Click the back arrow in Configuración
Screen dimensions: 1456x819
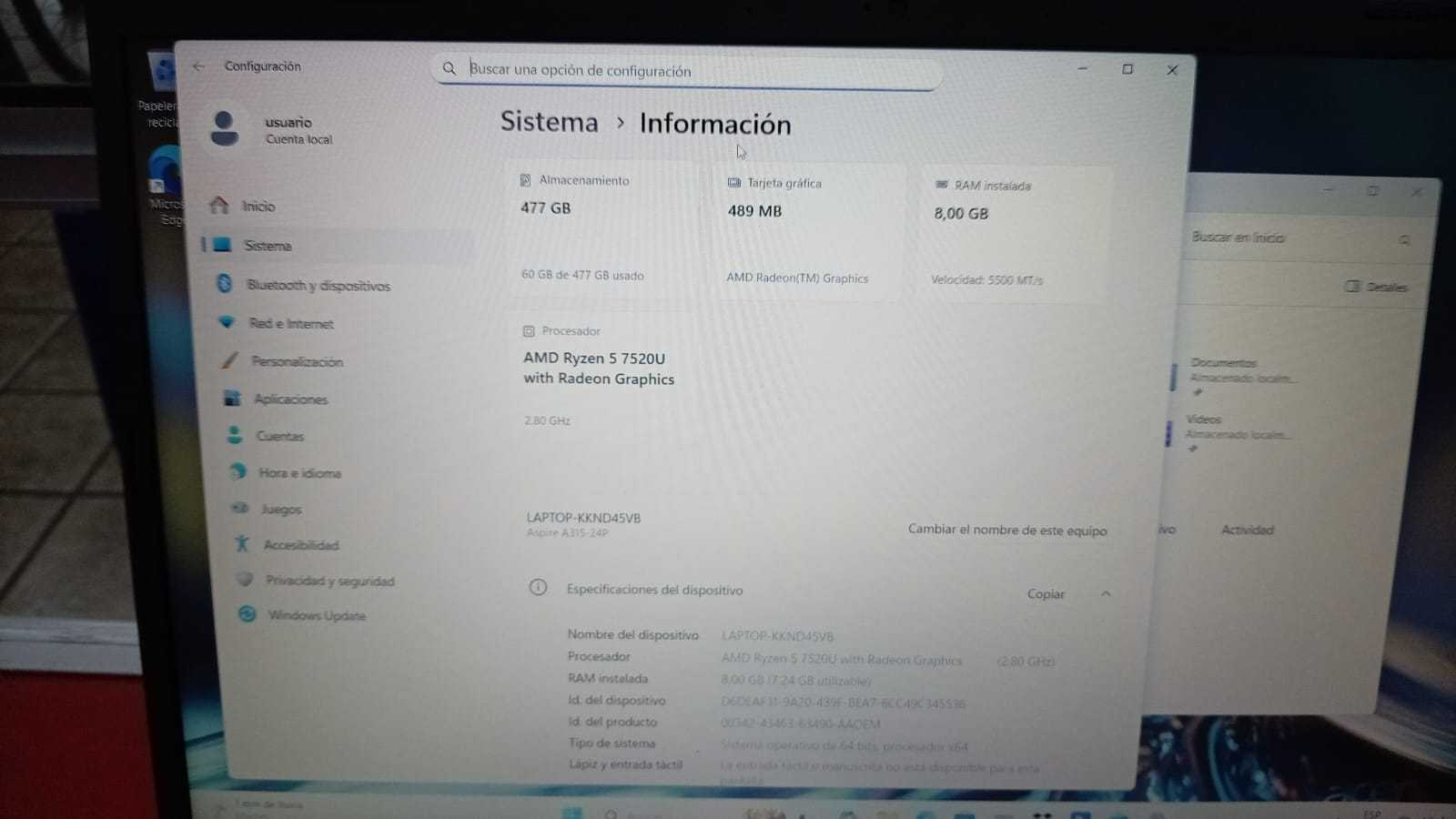198,66
